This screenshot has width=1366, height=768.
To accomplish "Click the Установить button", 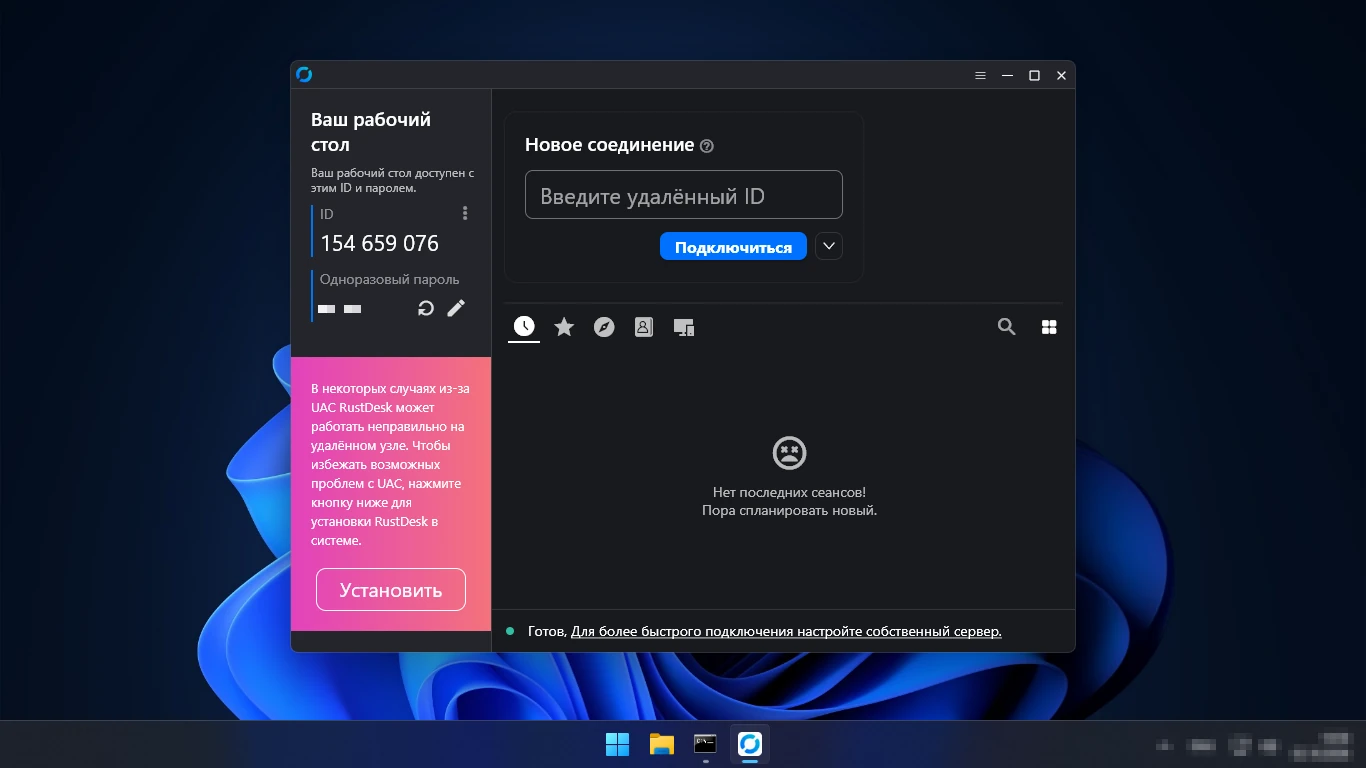I will pyautogui.click(x=391, y=590).
